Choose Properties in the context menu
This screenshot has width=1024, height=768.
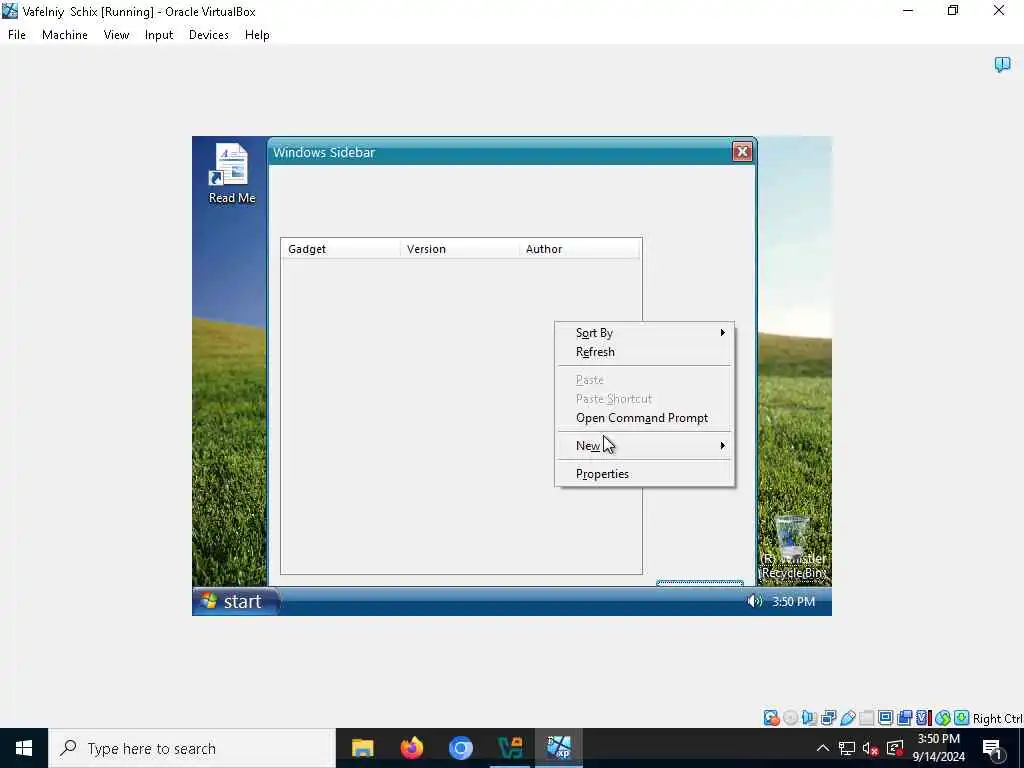click(645, 473)
